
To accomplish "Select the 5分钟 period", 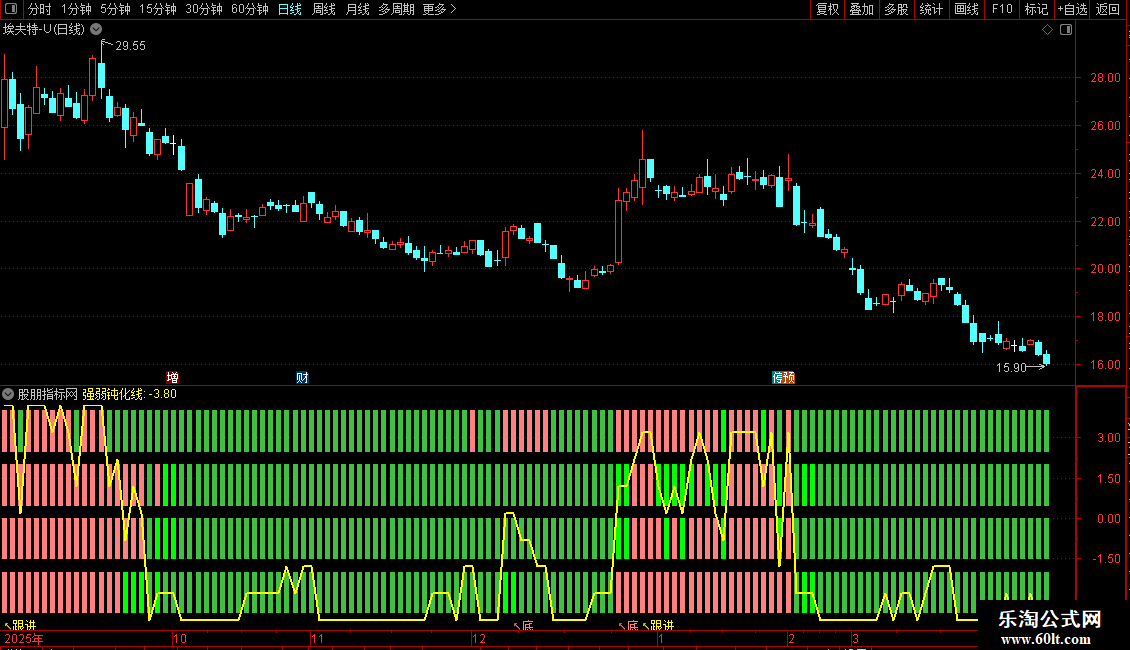I will click(115, 9).
